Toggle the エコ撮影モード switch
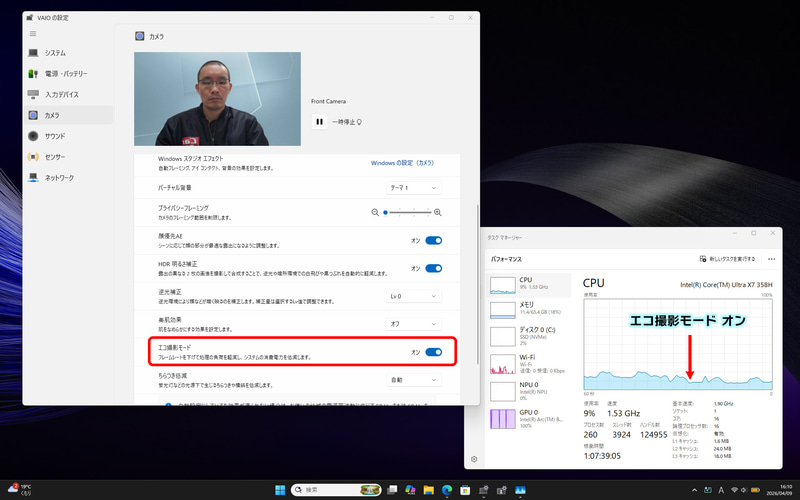 (434, 352)
